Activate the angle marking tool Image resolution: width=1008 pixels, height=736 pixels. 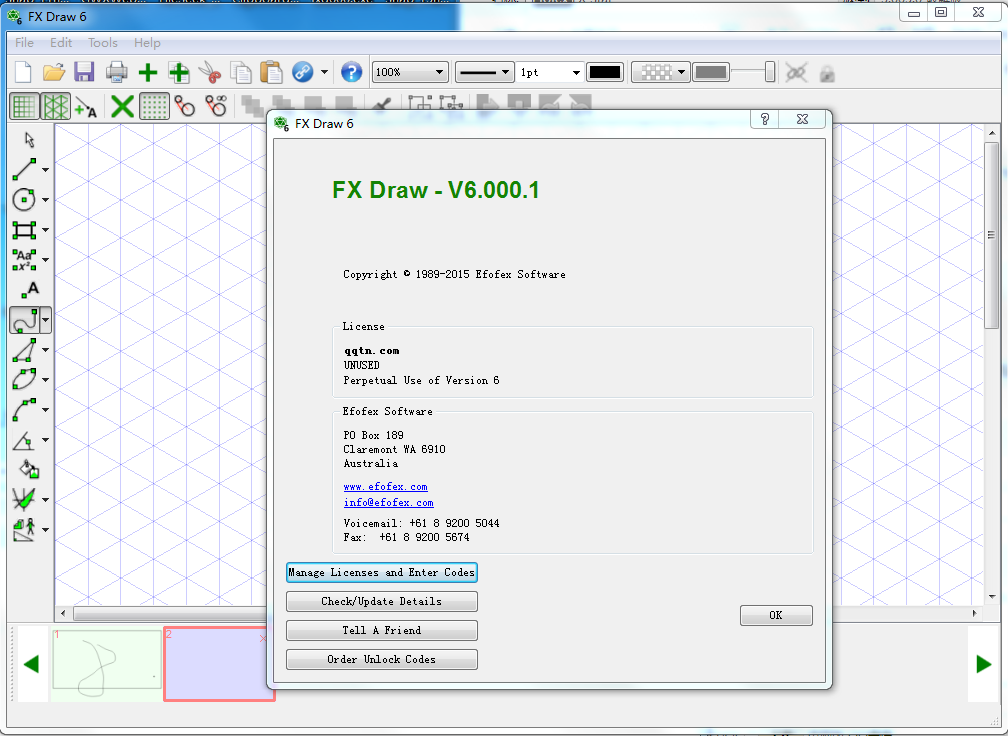pos(24,439)
